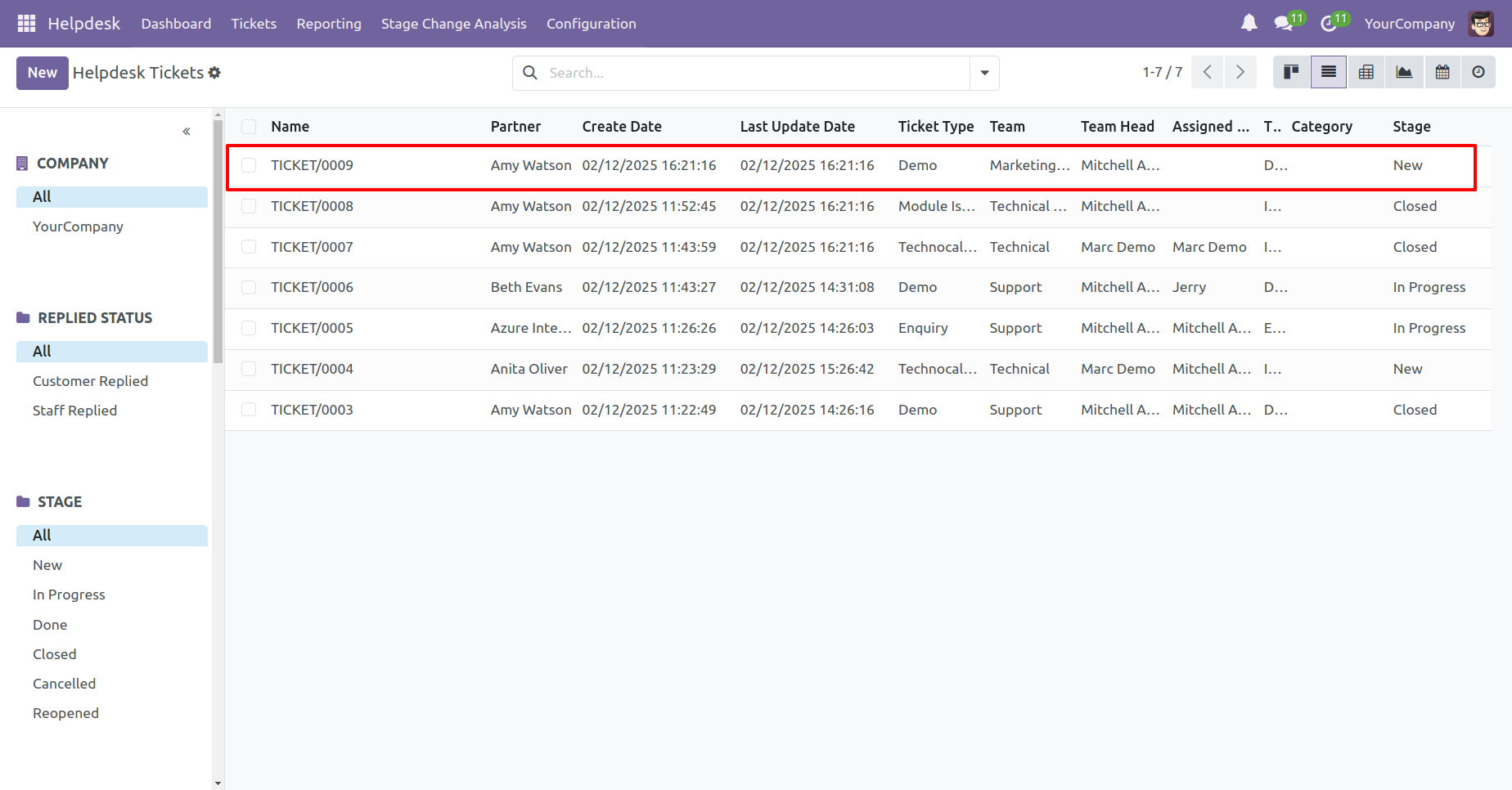Check the box for TICKET/0007
The height and width of the screenshot is (790, 1512).
pyautogui.click(x=249, y=247)
